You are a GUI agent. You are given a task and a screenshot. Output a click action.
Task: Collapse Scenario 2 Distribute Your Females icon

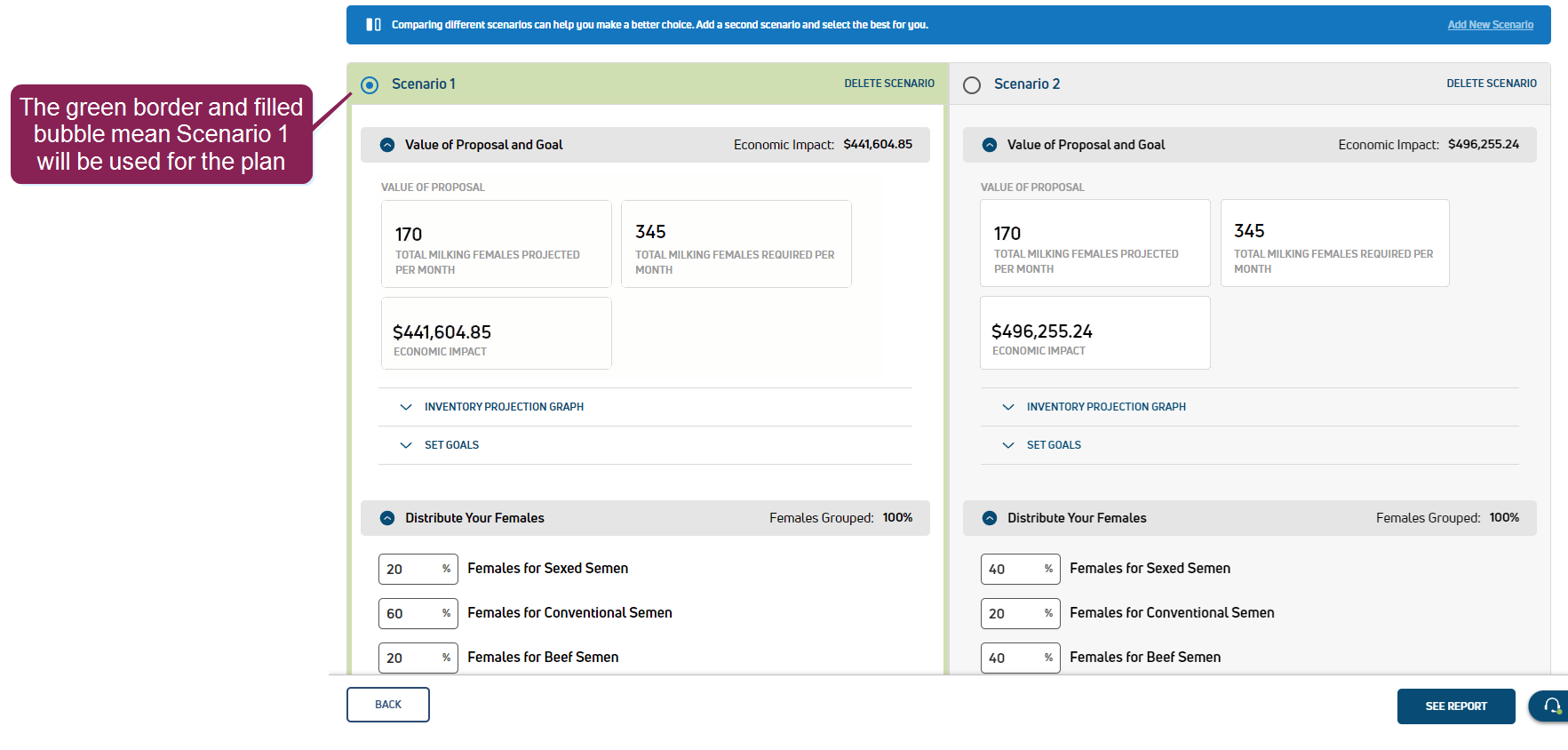pos(990,518)
